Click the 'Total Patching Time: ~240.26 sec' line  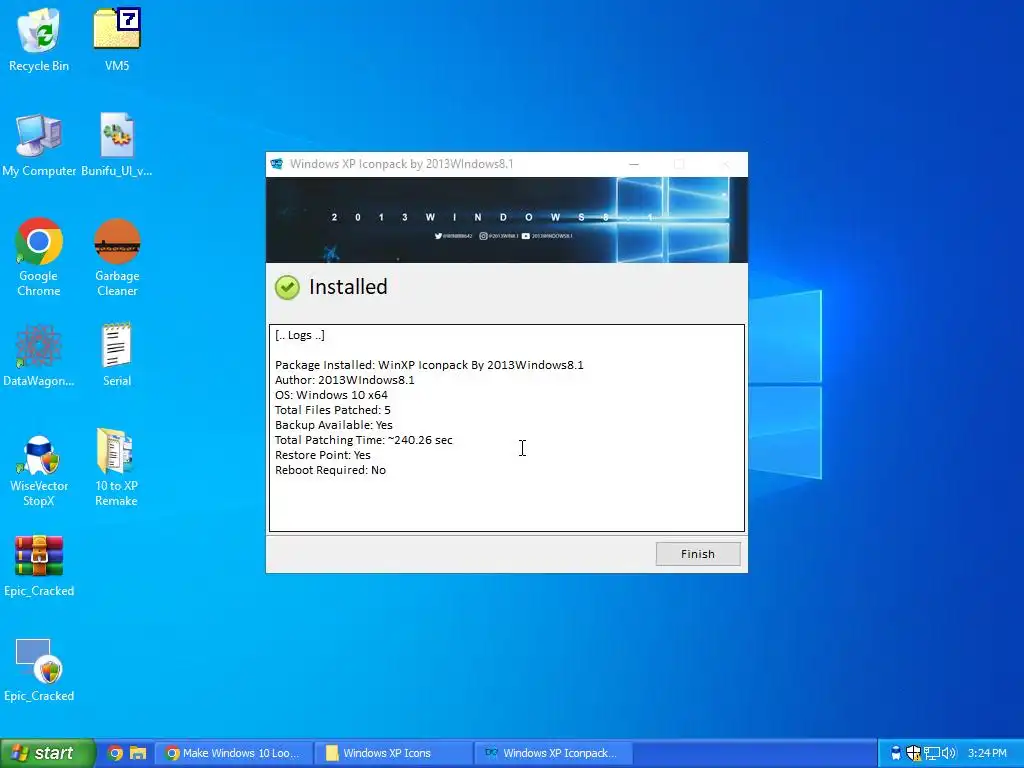(x=364, y=440)
